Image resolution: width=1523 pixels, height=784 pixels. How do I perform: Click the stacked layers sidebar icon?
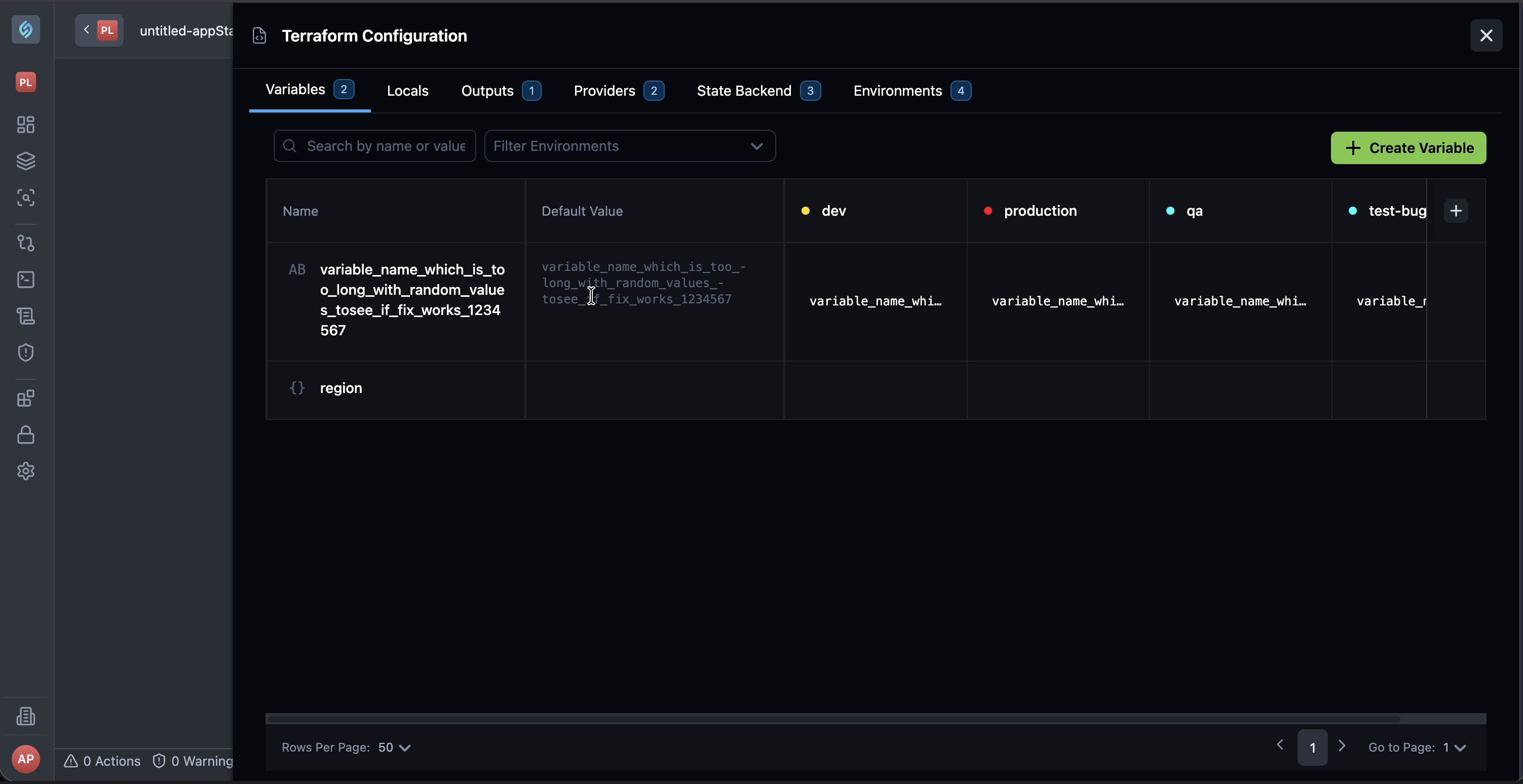click(x=25, y=161)
